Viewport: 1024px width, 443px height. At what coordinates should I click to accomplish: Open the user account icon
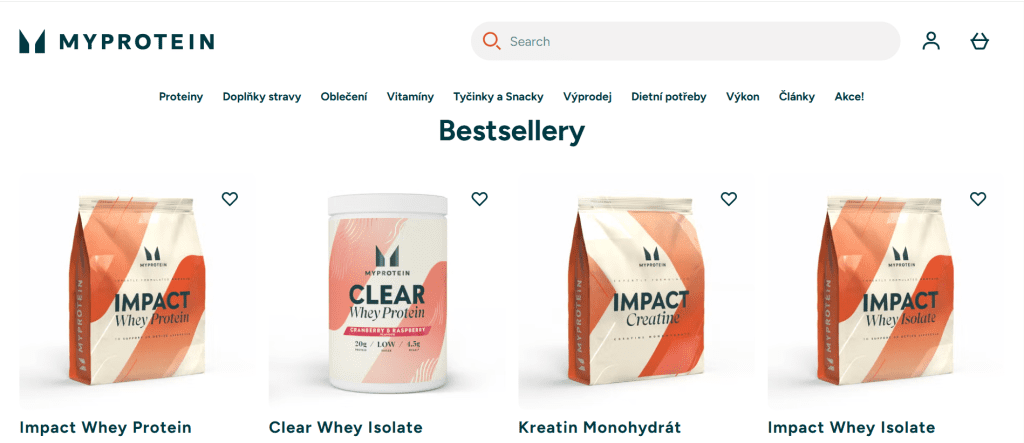tap(931, 41)
